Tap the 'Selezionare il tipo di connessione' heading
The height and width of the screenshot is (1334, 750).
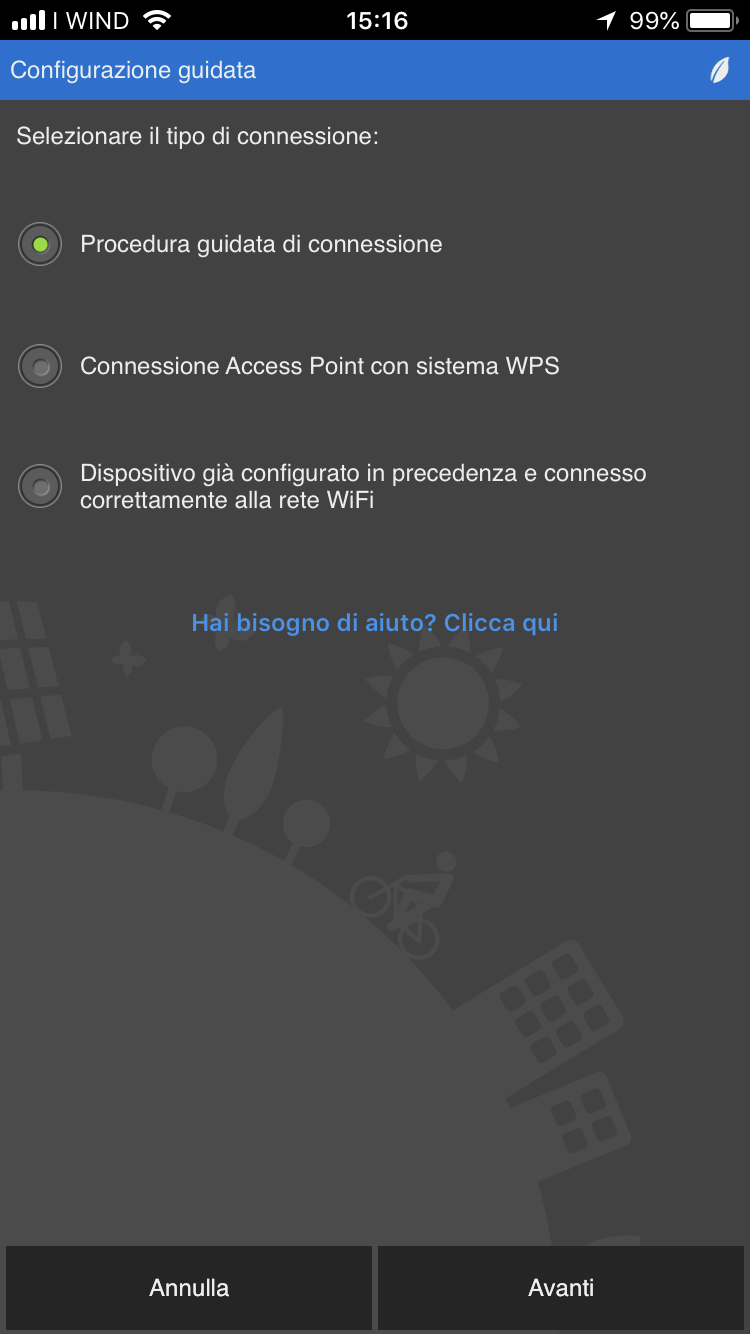tap(197, 136)
